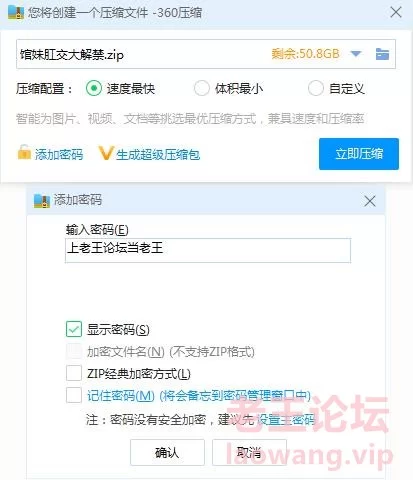
Task: Click the 360 Zip app icon in title bar
Action: [x=16, y=13]
